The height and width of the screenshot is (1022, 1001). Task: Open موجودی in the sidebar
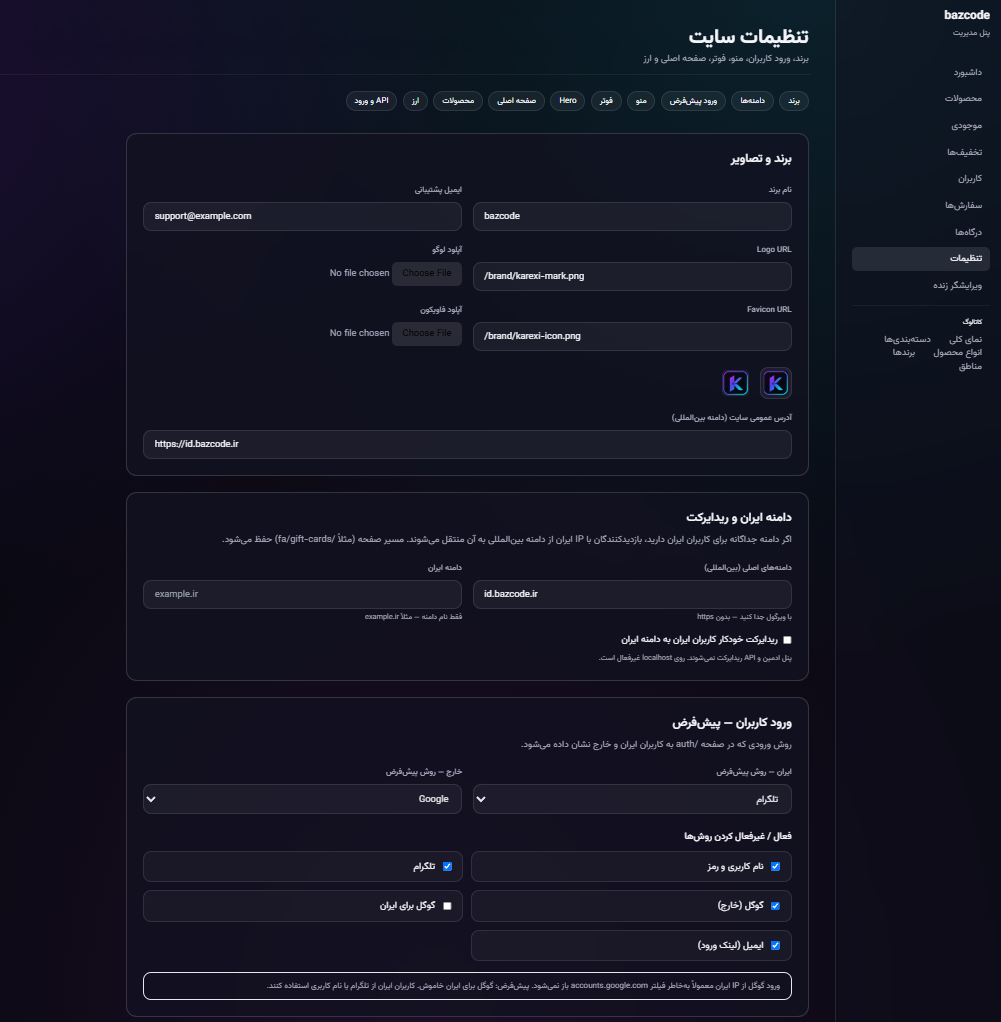click(966, 125)
